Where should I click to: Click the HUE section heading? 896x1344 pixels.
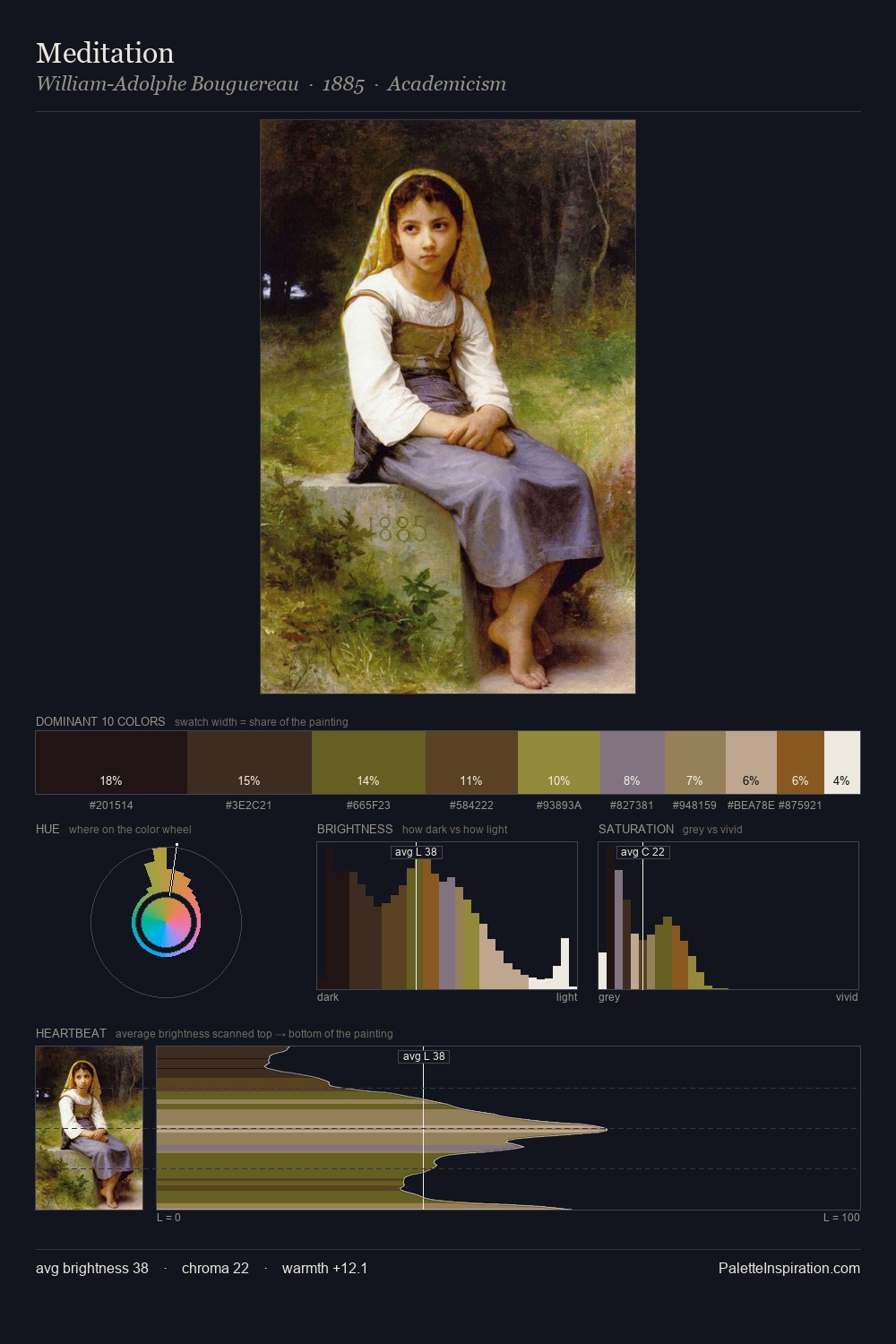pos(47,829)
